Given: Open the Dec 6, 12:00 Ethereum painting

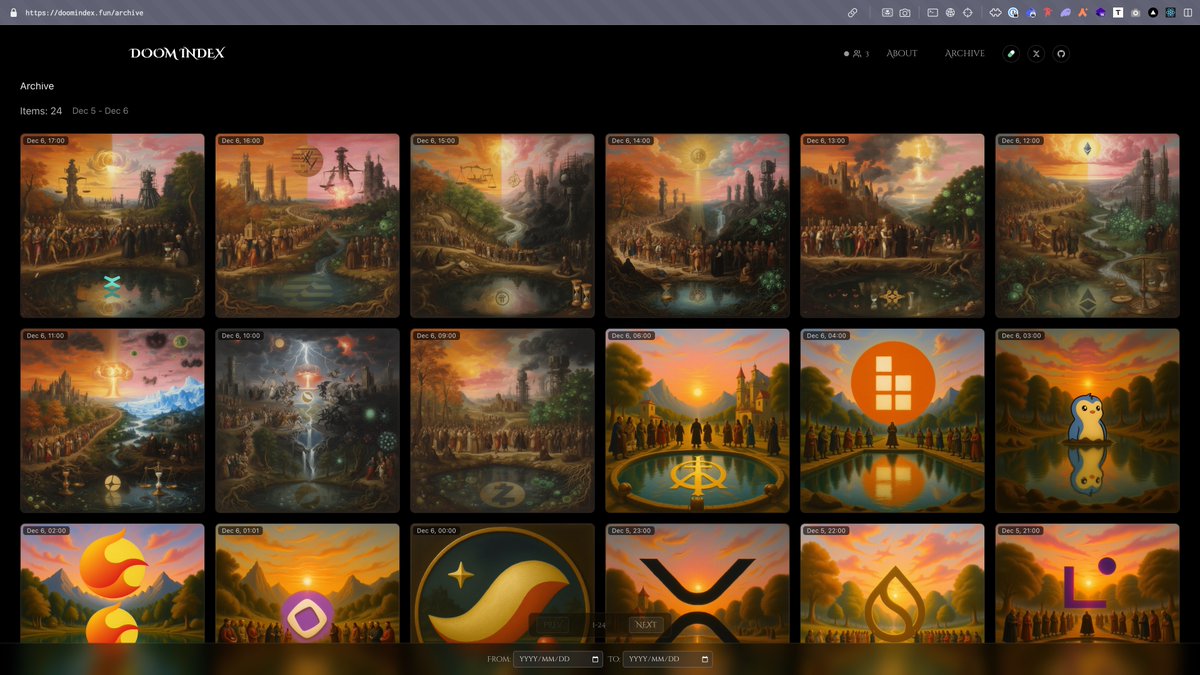Looking at the screenshot, I should (x=1087, y=226).
